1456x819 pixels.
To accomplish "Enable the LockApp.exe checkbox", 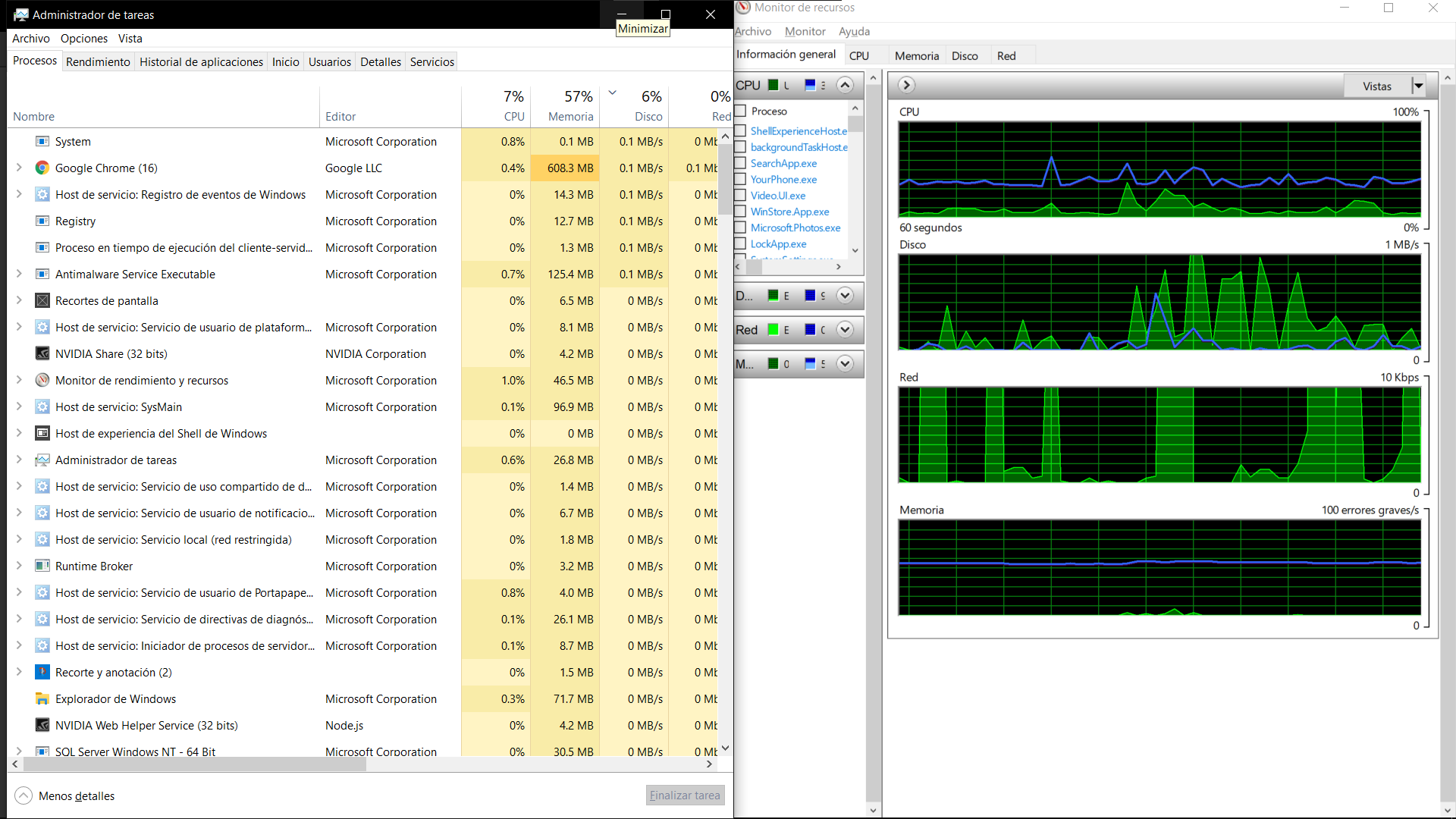I will pyautogui.click(x=741, y=243).
